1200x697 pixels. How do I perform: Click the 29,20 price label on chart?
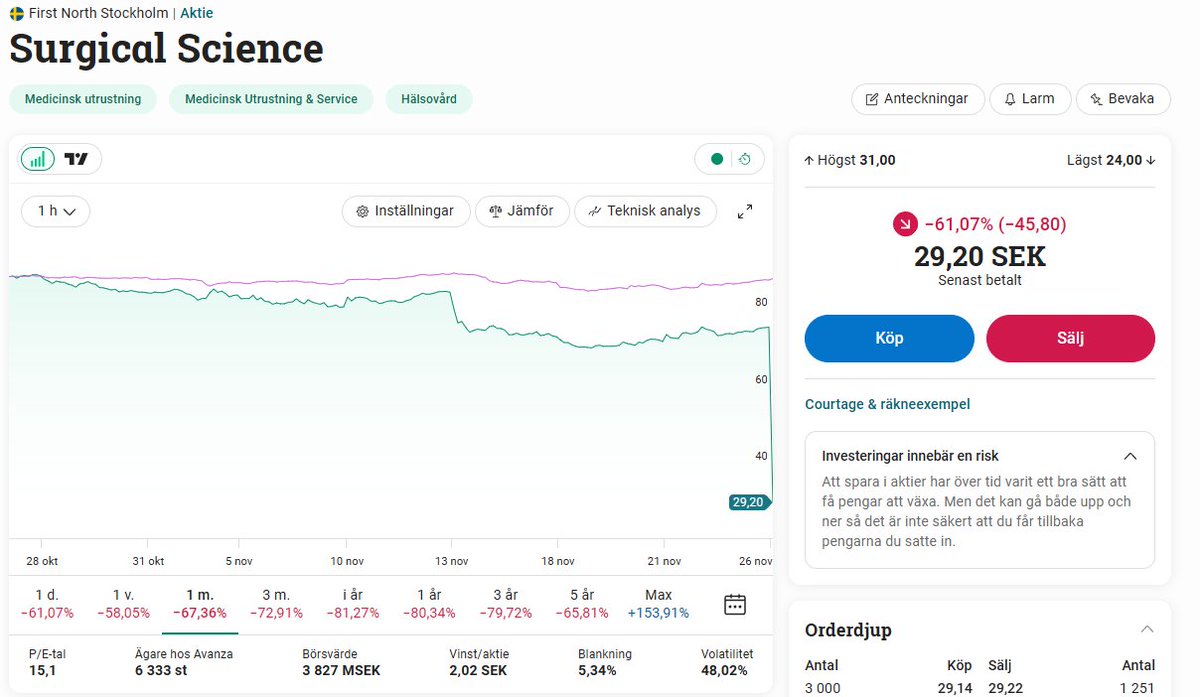749,502
